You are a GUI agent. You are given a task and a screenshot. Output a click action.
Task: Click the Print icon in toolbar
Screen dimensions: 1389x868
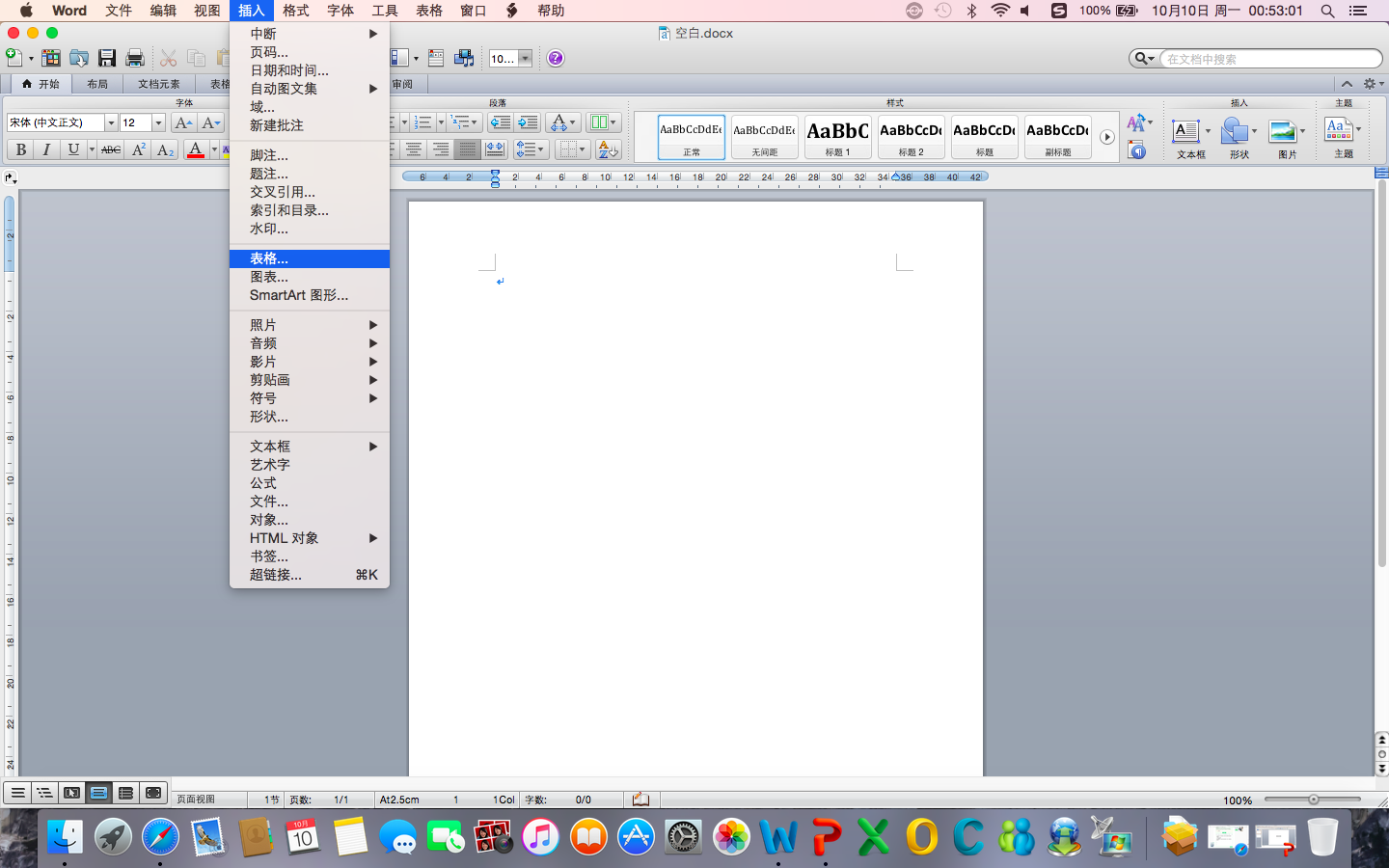click(x=135, y=58)
